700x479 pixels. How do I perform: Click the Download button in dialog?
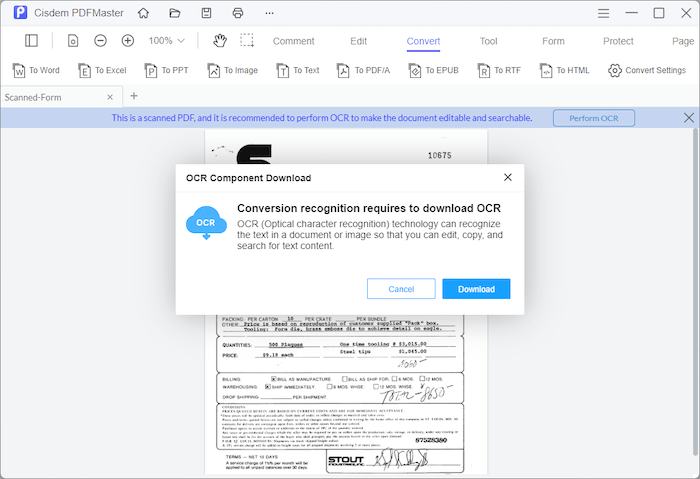[x=476, y=289]
